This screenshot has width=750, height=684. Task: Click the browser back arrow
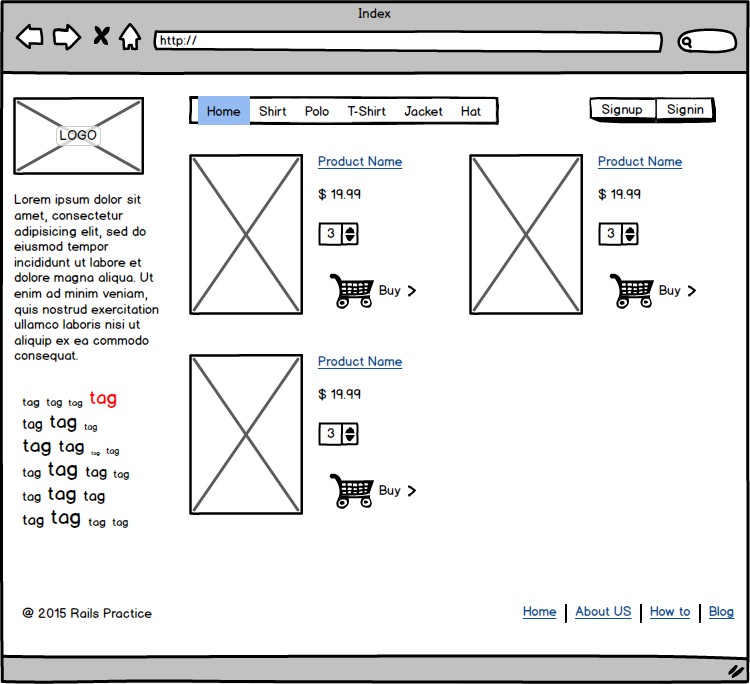coord(30,38)
